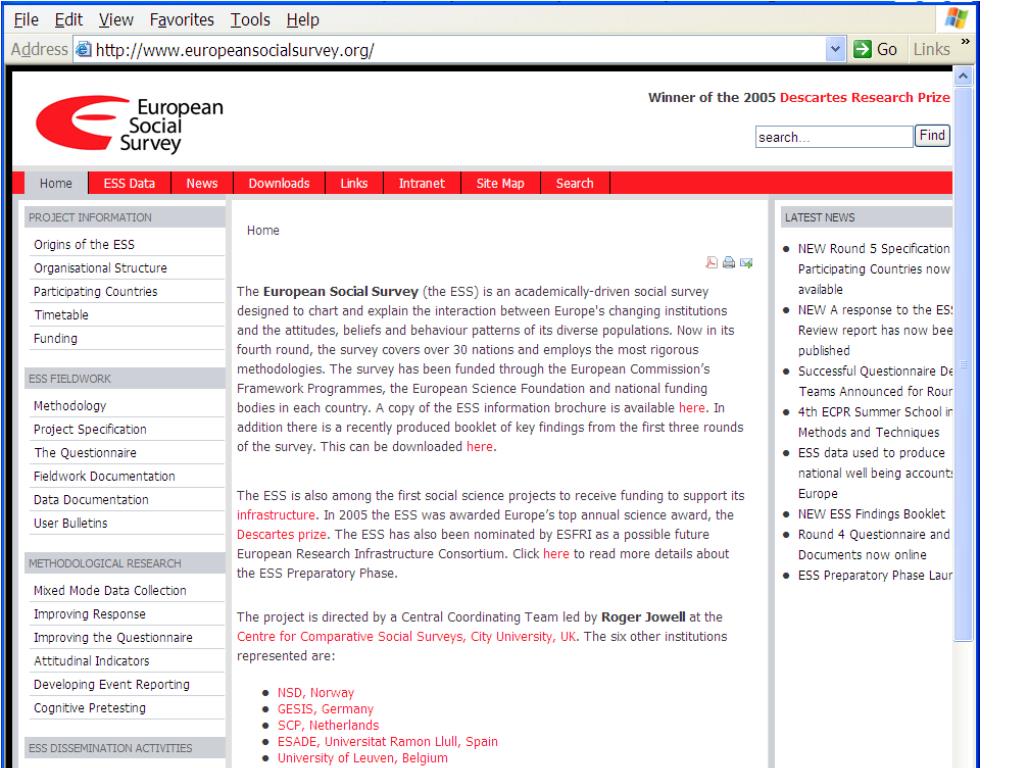Click the printer icon above article
This screenshot has width=1024, height=768.
pyautogui.click(x=729, y=263)
